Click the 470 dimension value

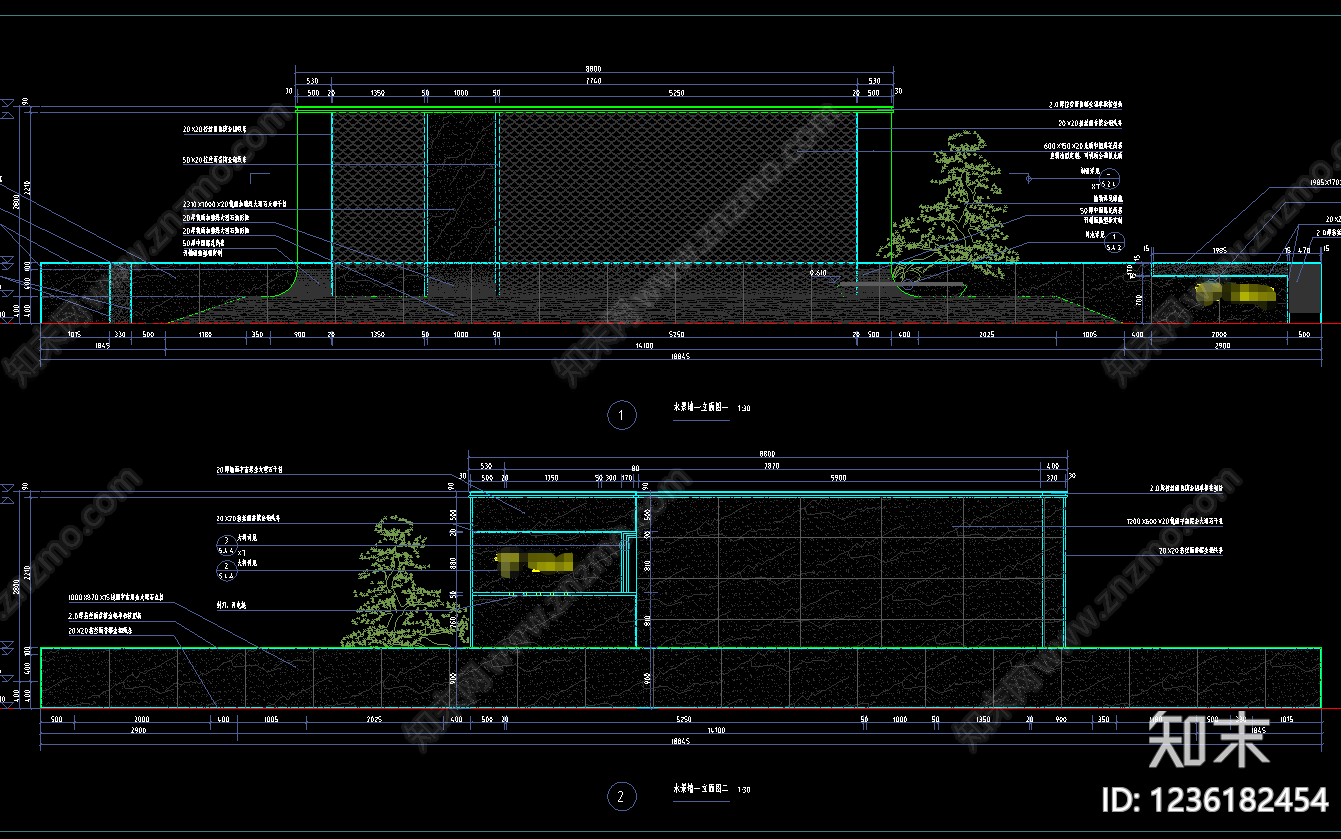1303,250
